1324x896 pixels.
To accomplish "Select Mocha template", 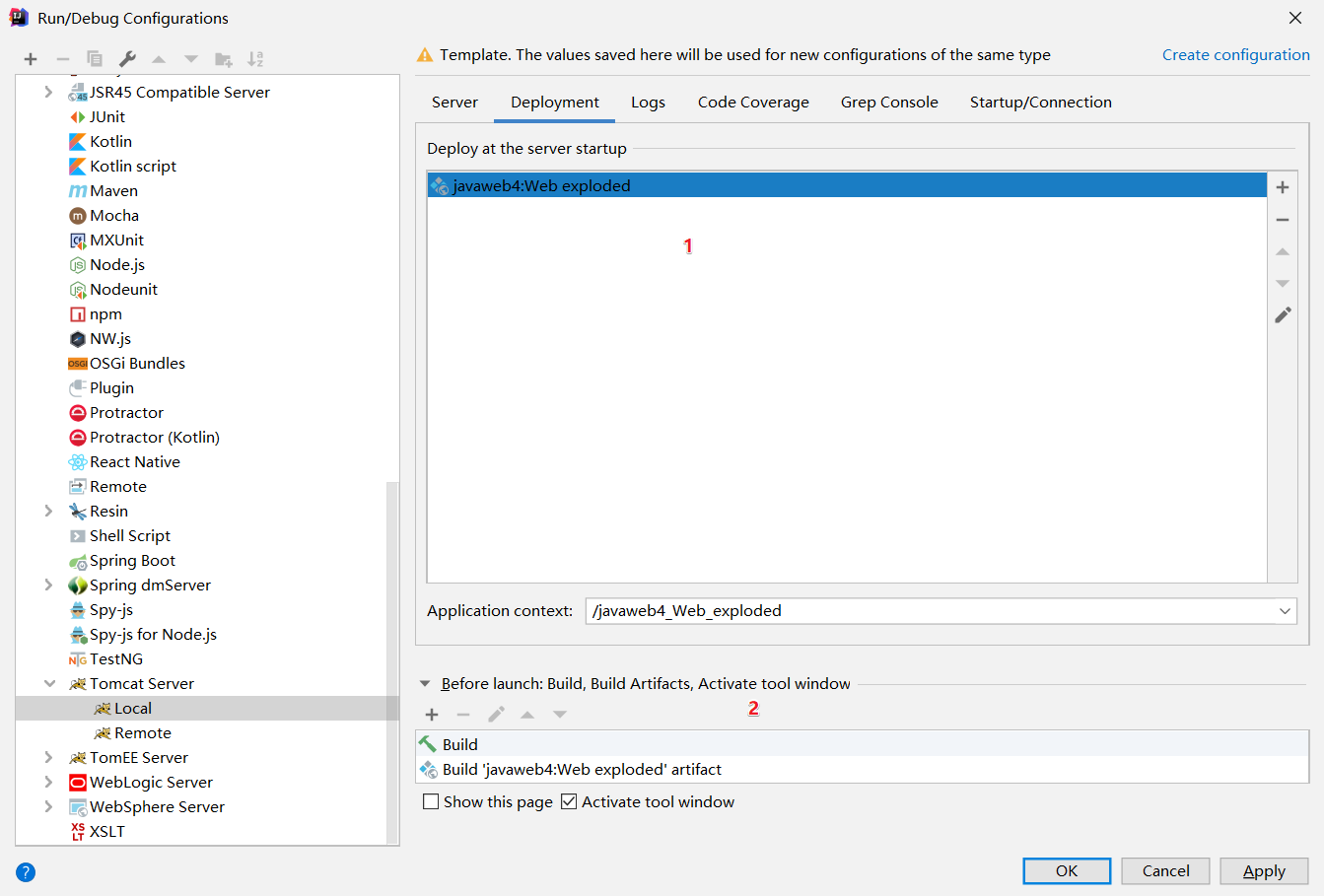I will tap(114, 215).
